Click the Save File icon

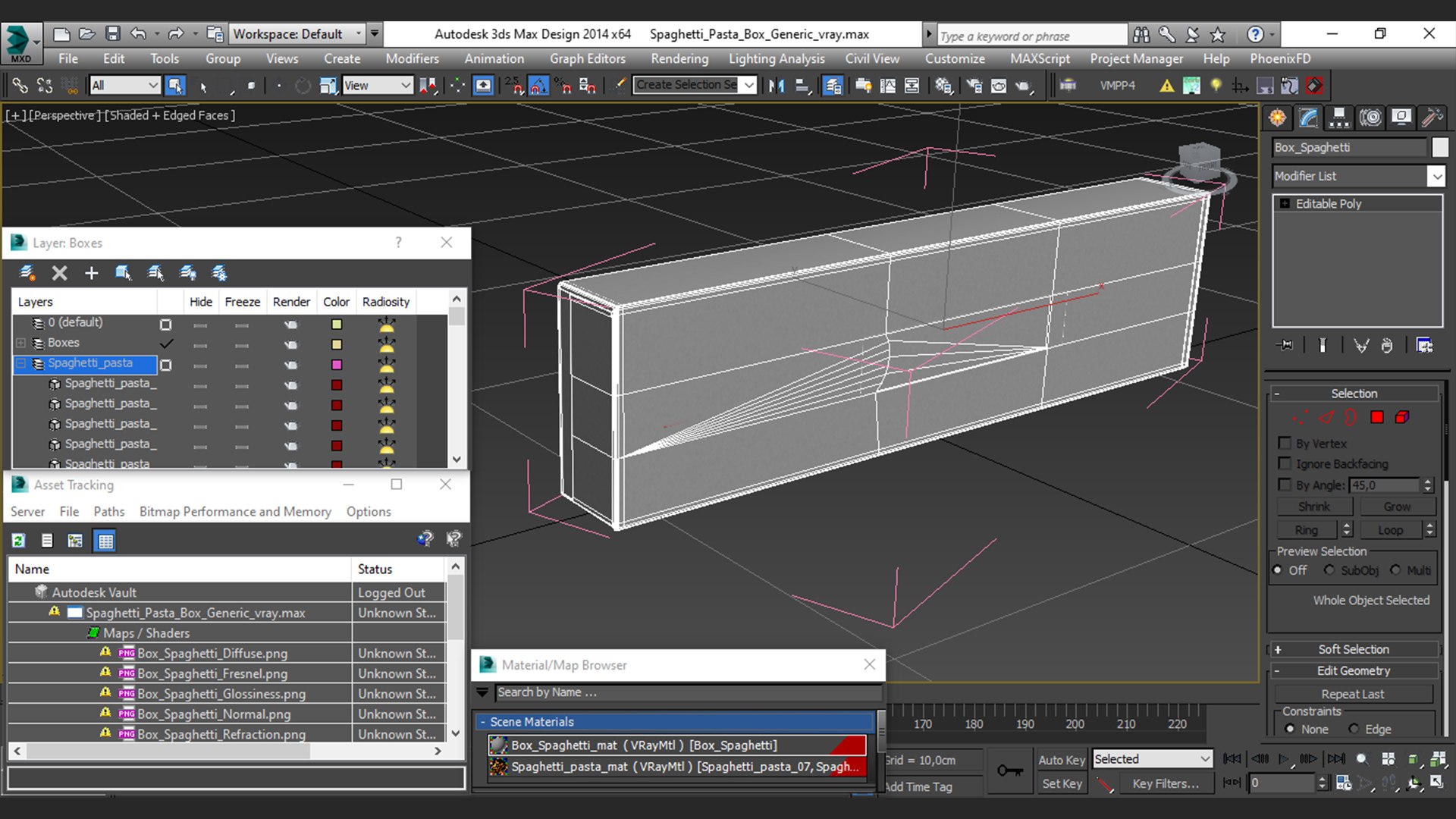coord(113,34)
